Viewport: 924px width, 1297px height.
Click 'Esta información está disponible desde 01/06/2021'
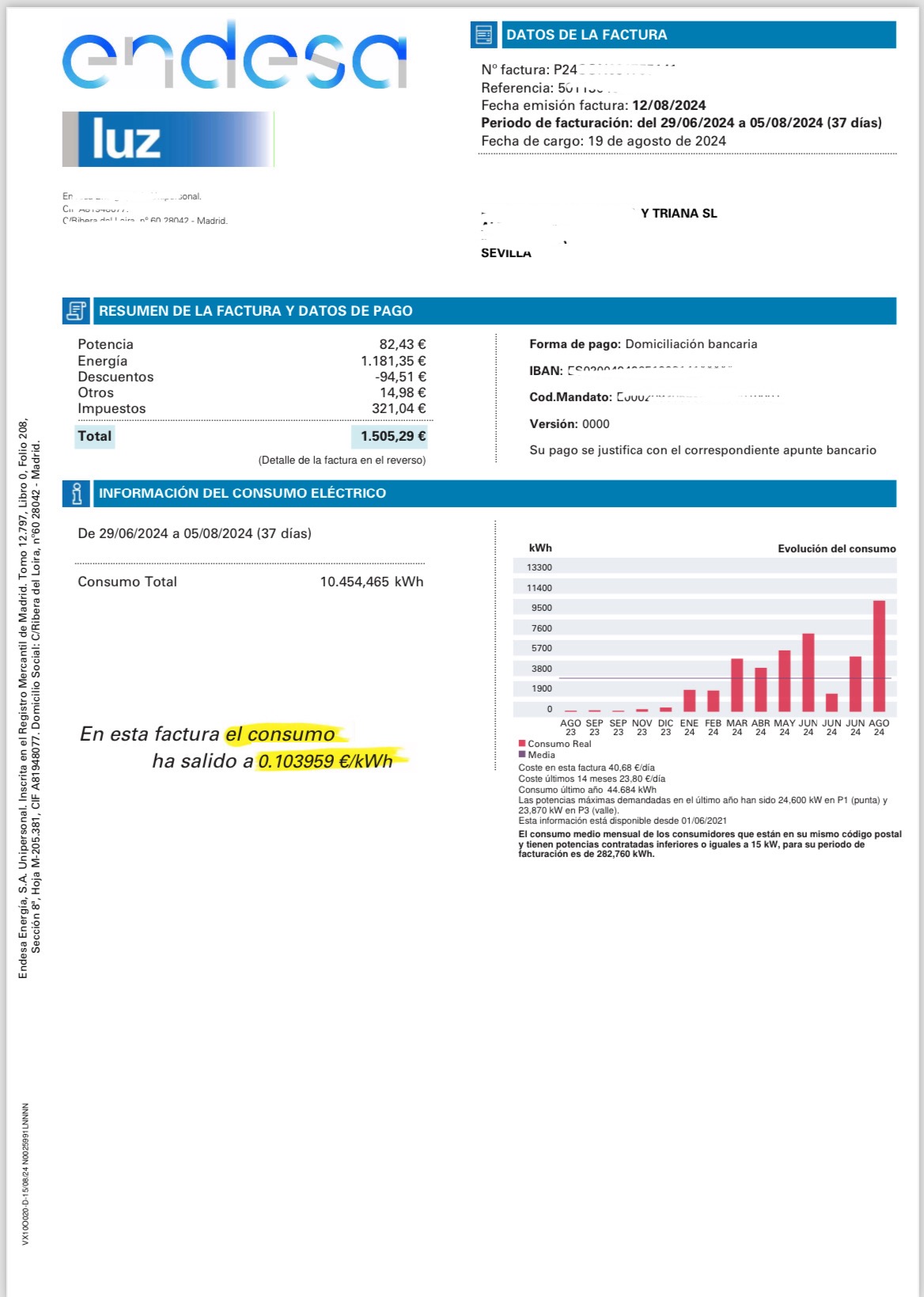click(x=623, y=821)
